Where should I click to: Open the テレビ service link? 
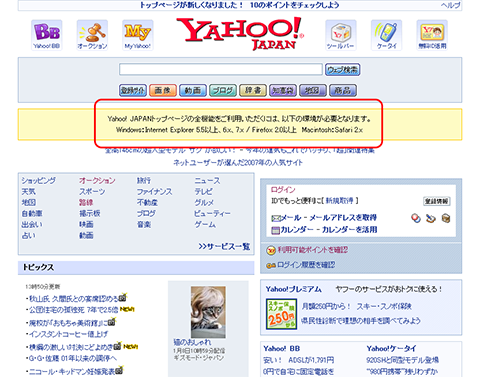[x=204, y=192]
